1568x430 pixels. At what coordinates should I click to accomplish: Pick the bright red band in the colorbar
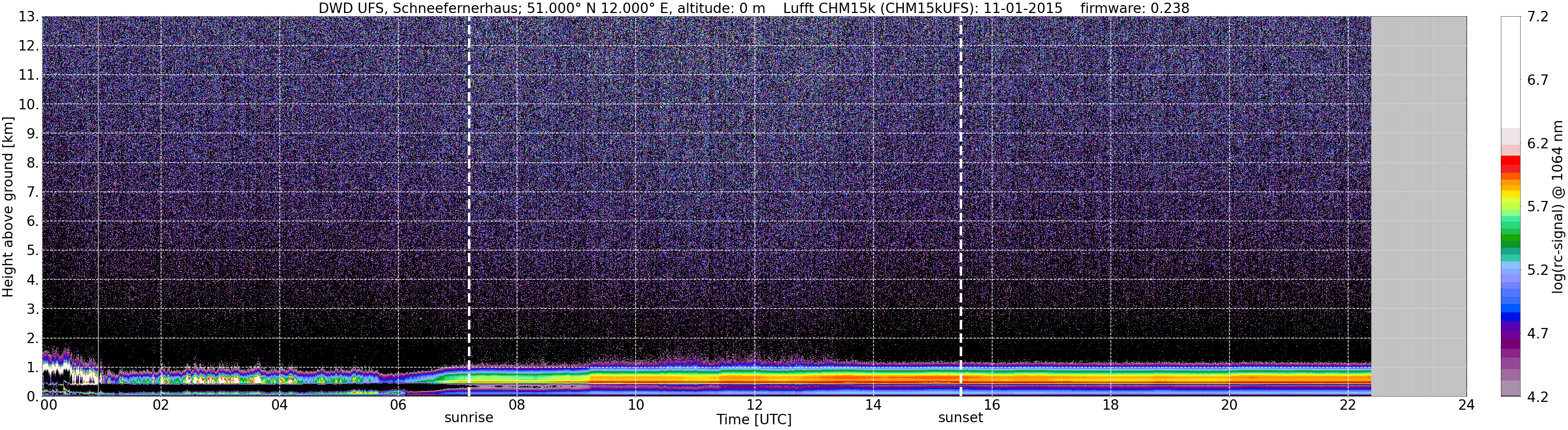(1511, 161)
